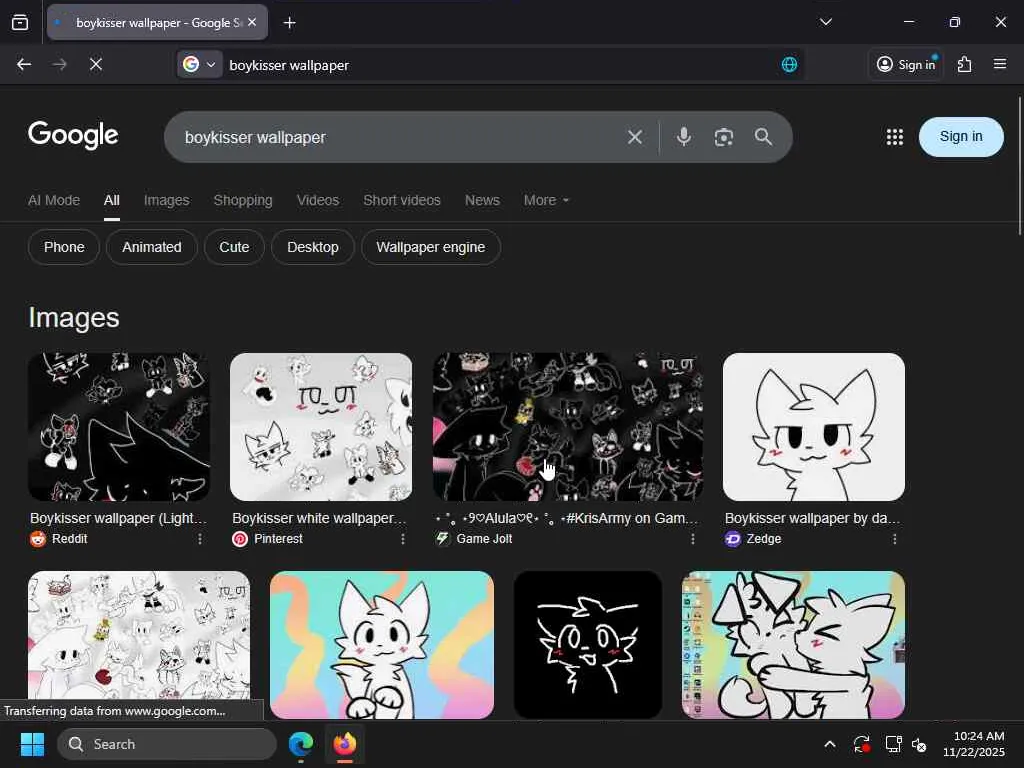Go to the Google logo homepage
This screenshot has height=768, width=1024.
(x=73, y=135)
